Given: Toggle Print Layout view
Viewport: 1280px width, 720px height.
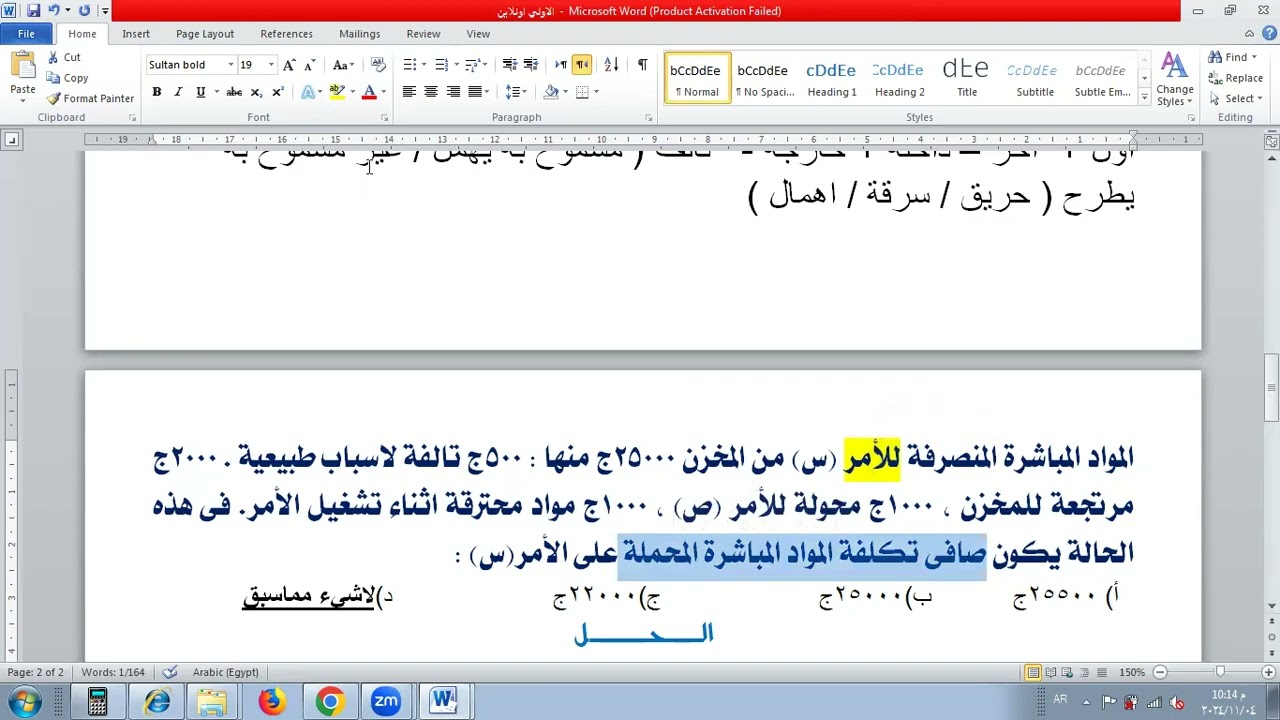Looking at the screenshot, I should click(x=1033, y=672).
